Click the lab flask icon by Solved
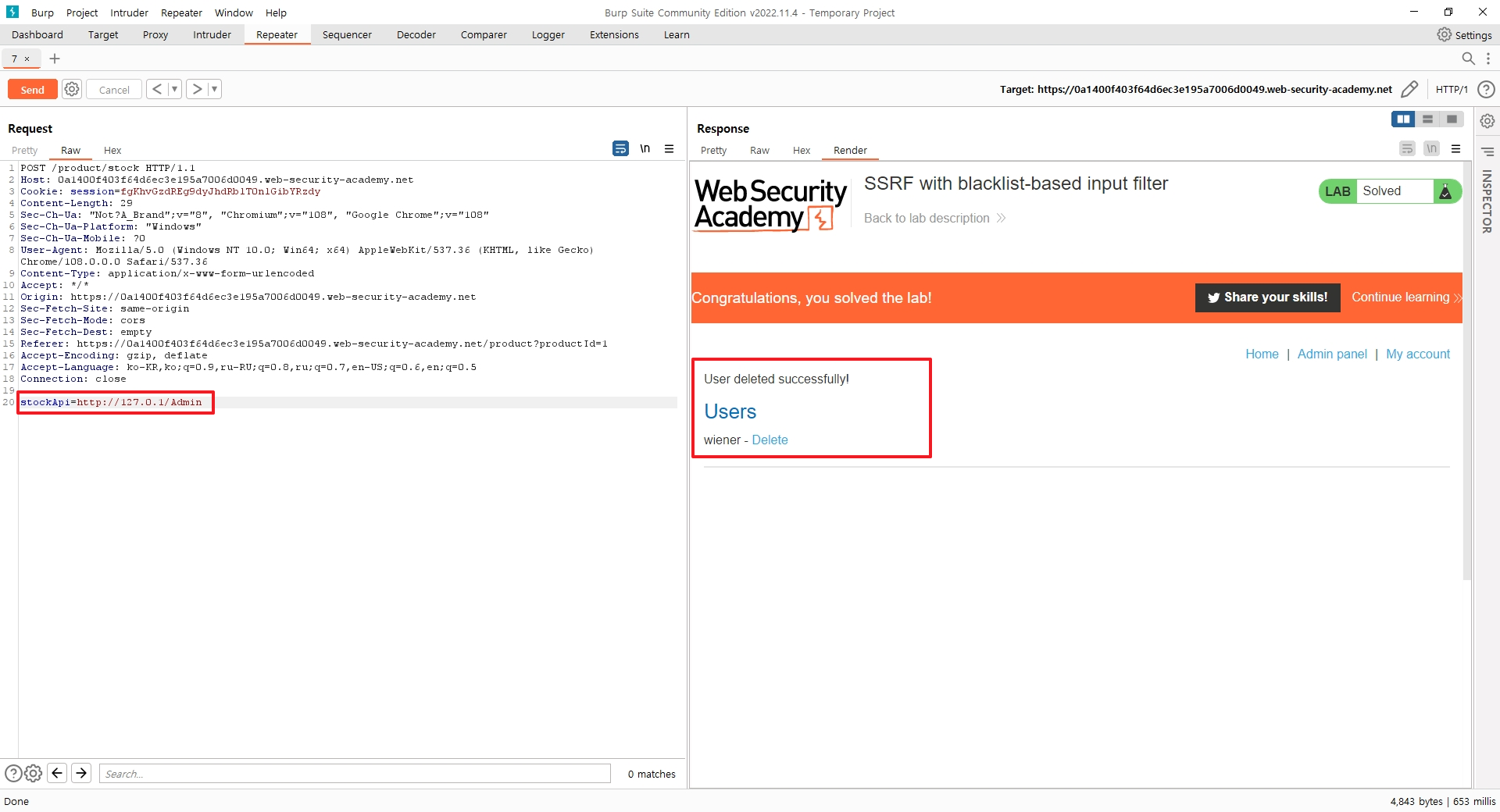Screen dimensions: 1500x812 click(1445, 191)
